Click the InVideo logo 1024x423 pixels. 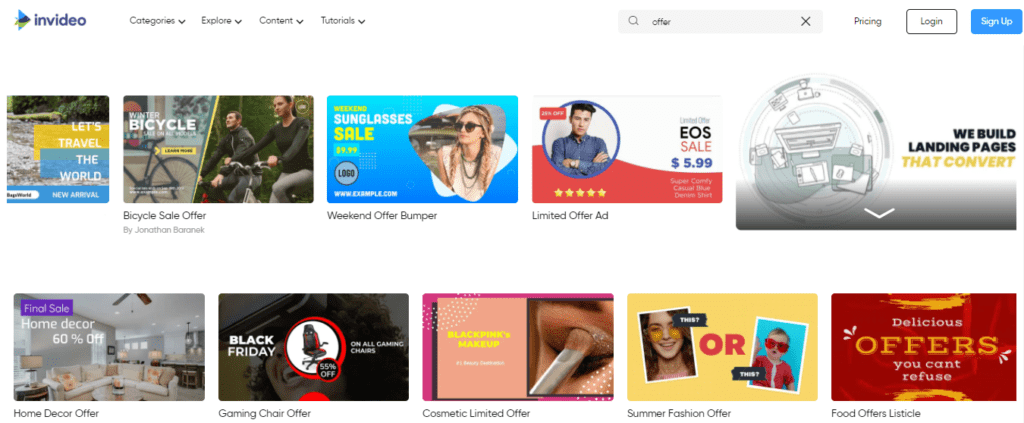pyautogui.click(x=50, y=21)
